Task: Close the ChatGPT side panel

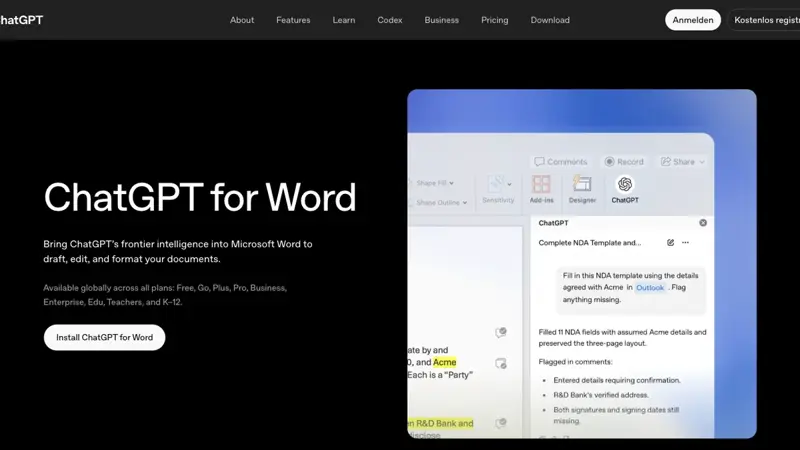Action: coord(703,223)
